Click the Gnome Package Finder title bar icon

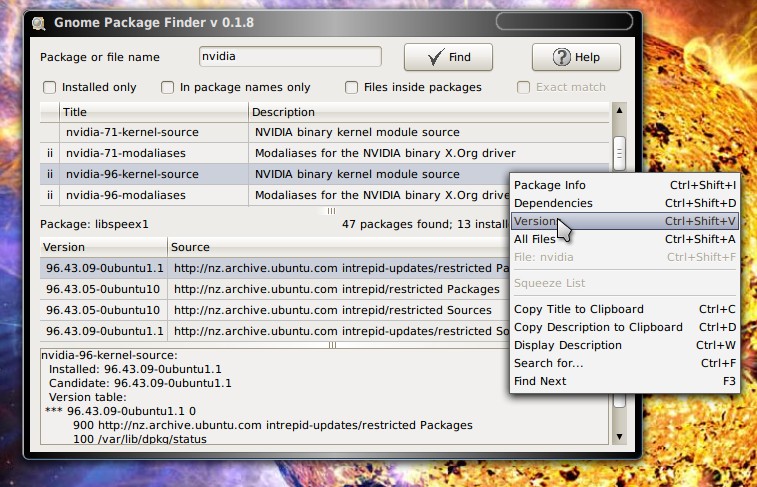[x=39, y=23]
